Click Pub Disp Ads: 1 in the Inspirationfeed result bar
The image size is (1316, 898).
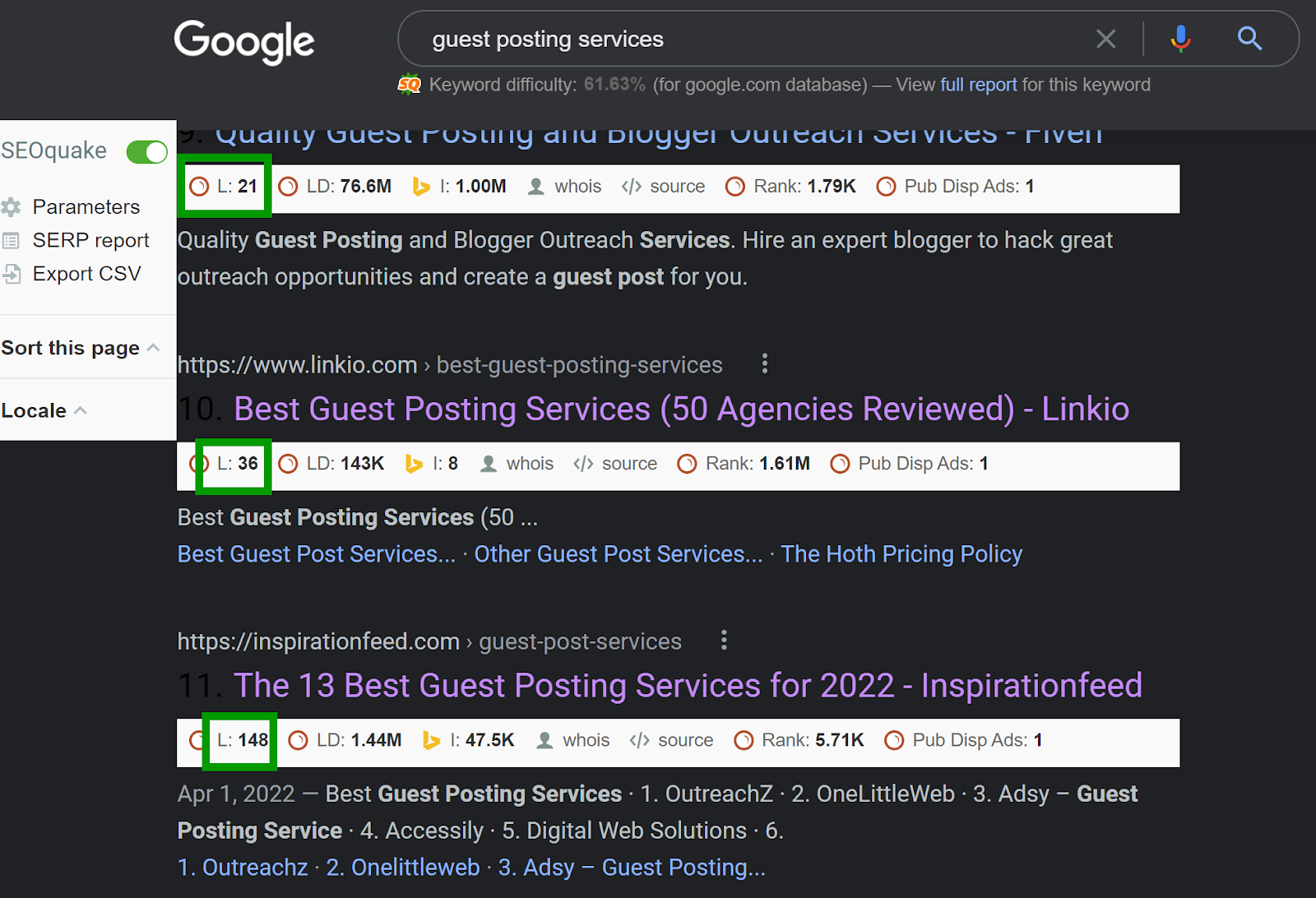tap(964, 740)
